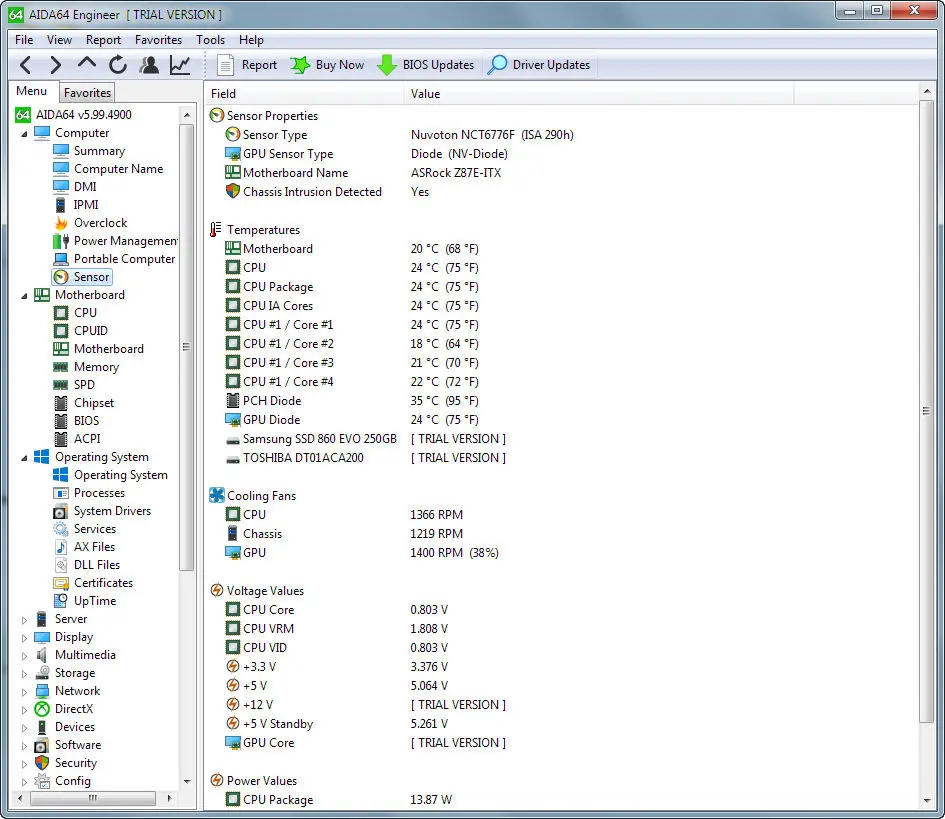Viewport: 945px width, 819px height.
Task: Open the graph chart toolbar icon
Action: tap(180, 64)
